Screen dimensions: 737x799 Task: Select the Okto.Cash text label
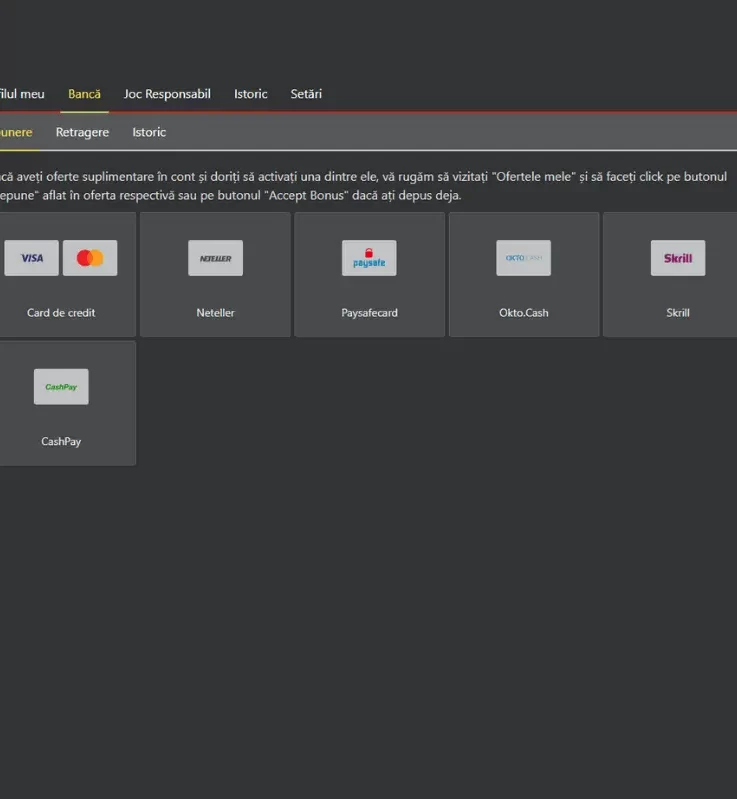pyautogui.click(x=524, y=313)
